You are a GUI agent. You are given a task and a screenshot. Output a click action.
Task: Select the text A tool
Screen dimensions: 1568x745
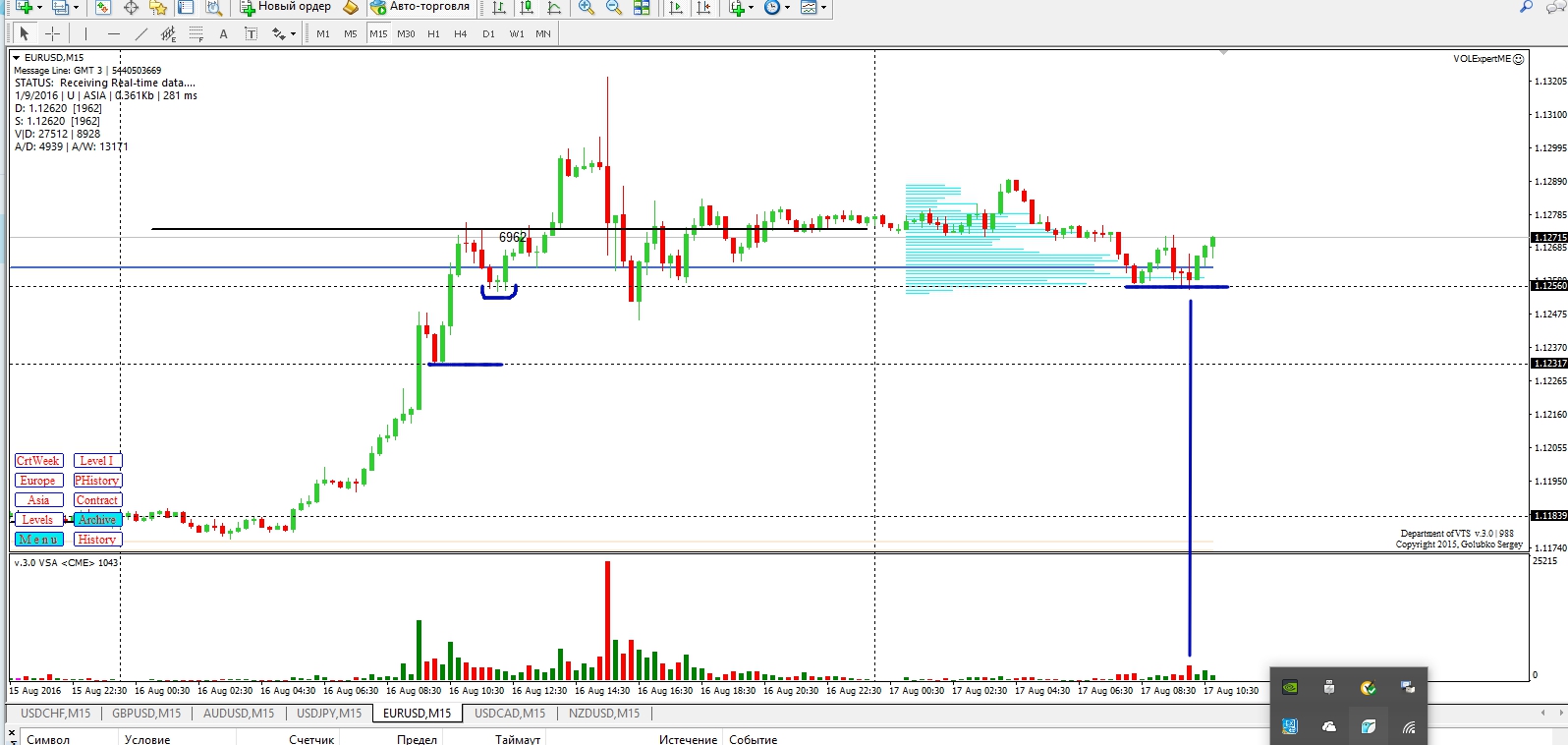(x=224, y=33)
